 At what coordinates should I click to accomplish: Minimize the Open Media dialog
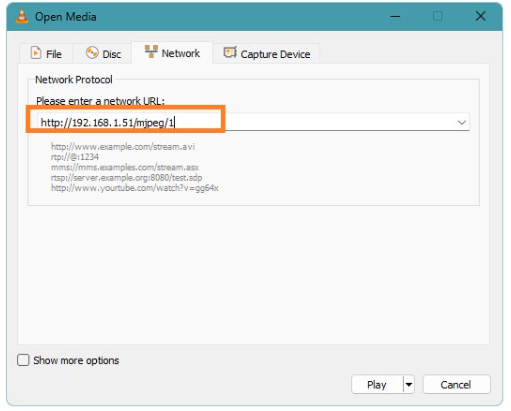pyautogui.click(x=395, y=16)
